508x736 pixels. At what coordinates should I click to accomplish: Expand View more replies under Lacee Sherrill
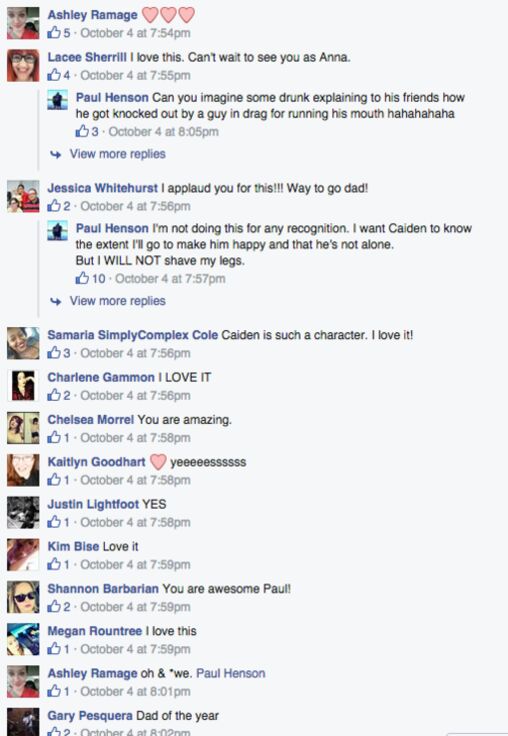117,154
